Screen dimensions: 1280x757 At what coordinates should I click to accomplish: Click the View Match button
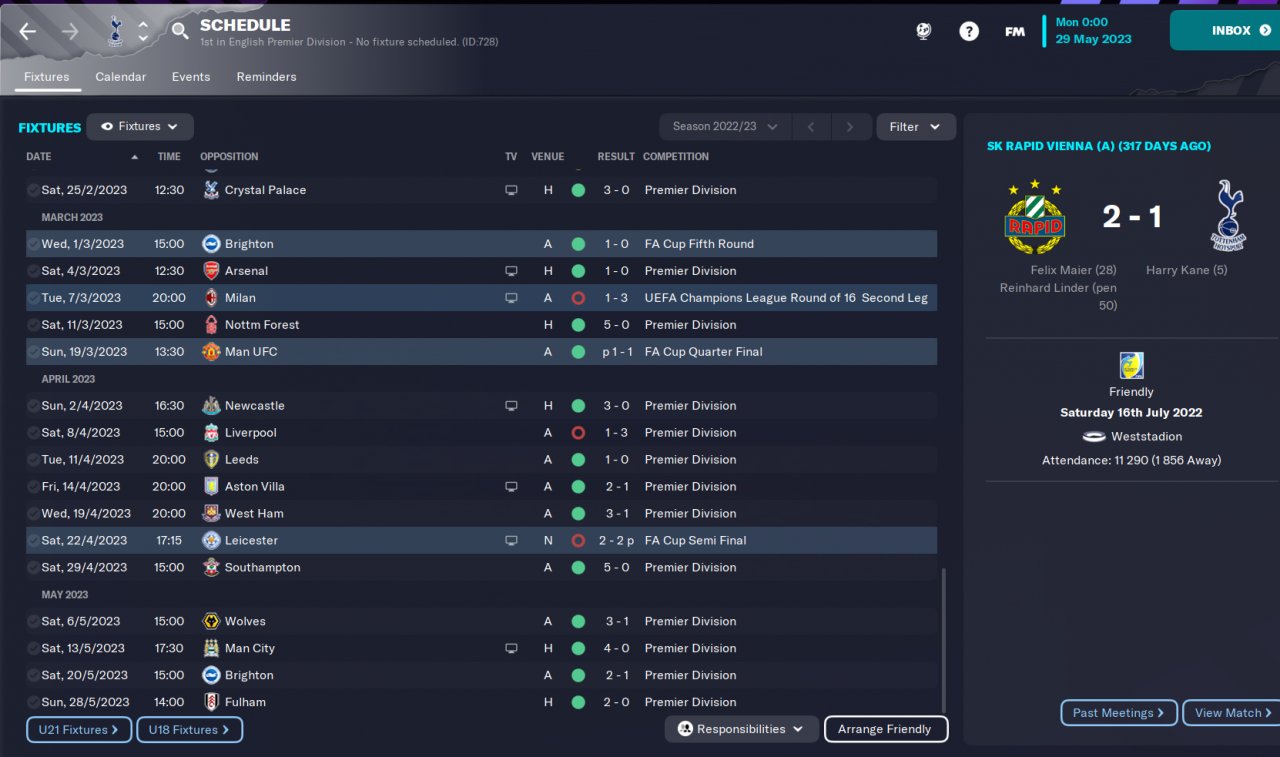click(x=1232, y=713)
